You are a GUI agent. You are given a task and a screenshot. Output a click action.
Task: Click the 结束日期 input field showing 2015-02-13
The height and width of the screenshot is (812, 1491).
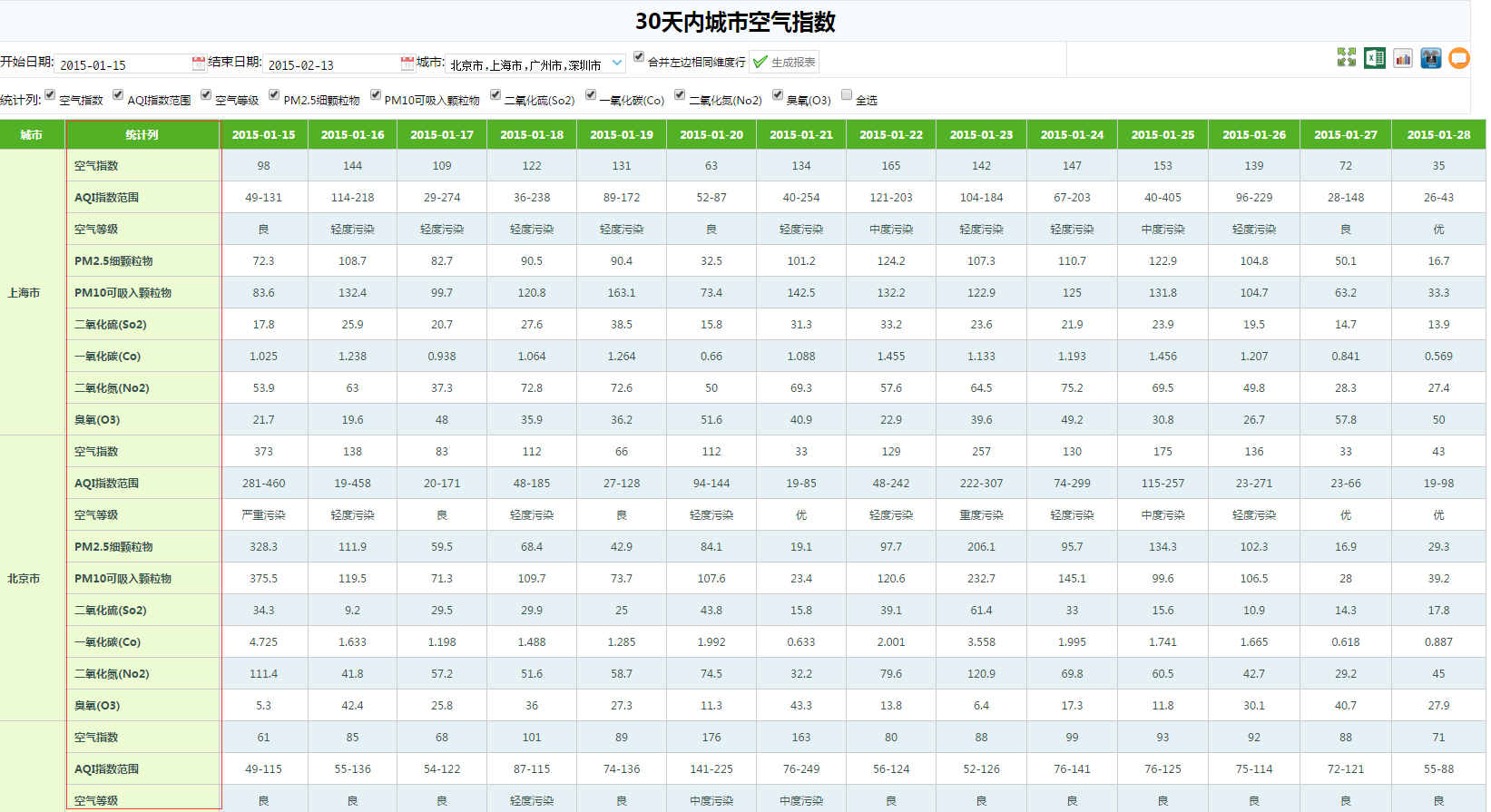point(331,64)
